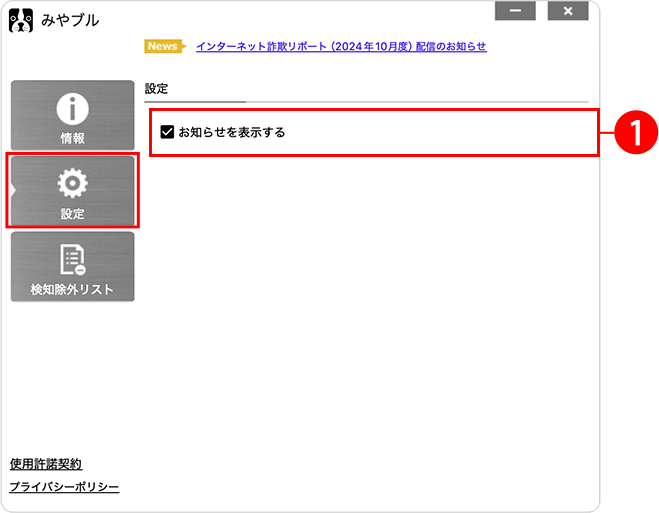Click the gear icon on 設定
Image resolution: width=659 pixels, height=513 pixels.
click(x=72, y=183)
